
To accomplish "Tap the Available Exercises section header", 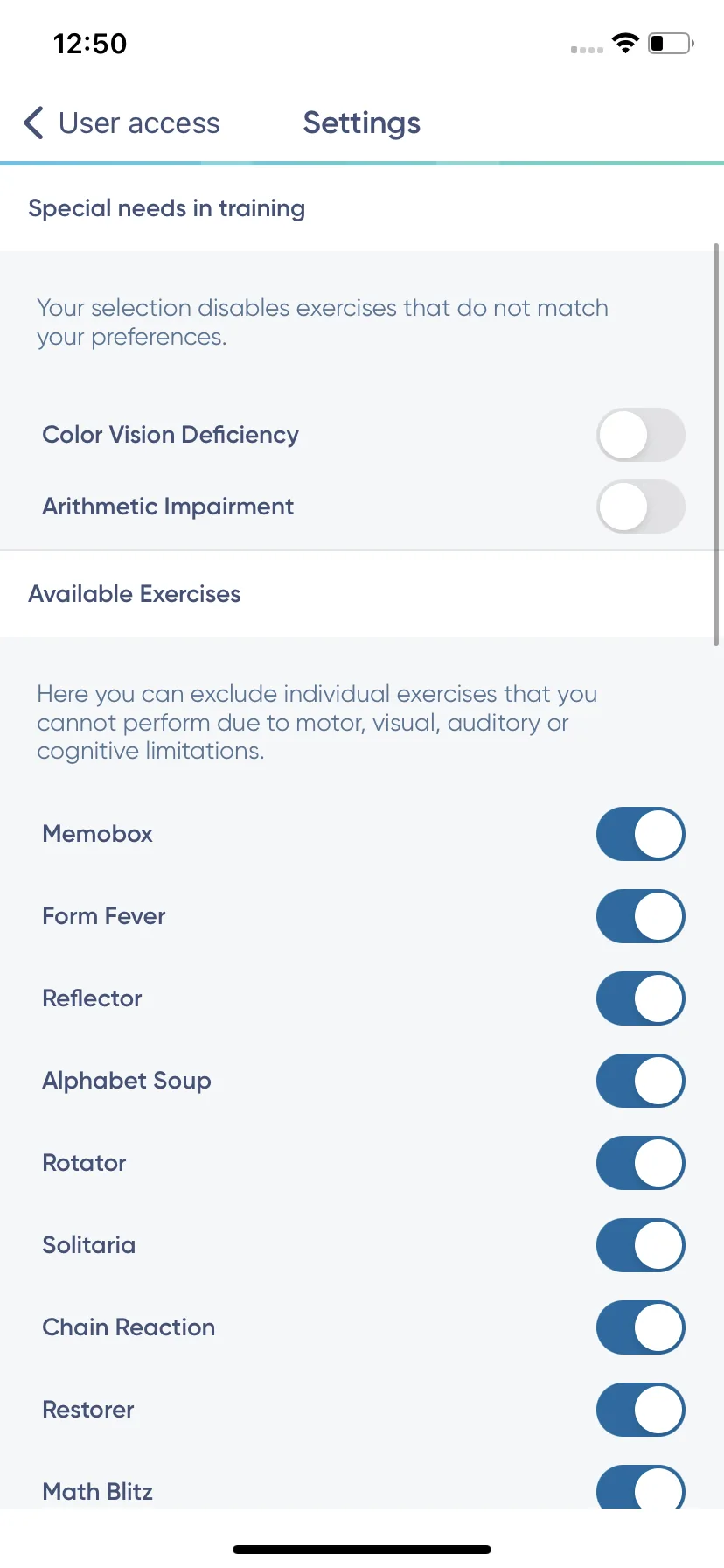I will (135, 594).
